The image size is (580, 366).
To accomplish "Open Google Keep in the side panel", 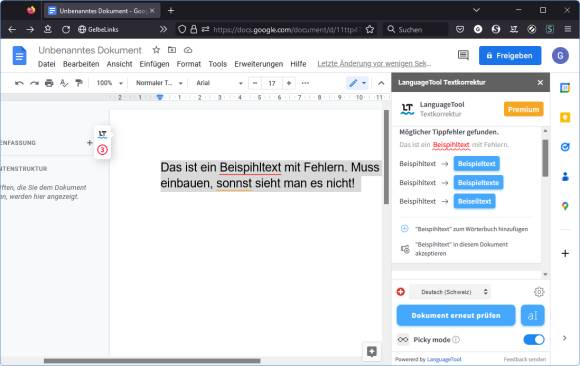I will click(565, 117).
